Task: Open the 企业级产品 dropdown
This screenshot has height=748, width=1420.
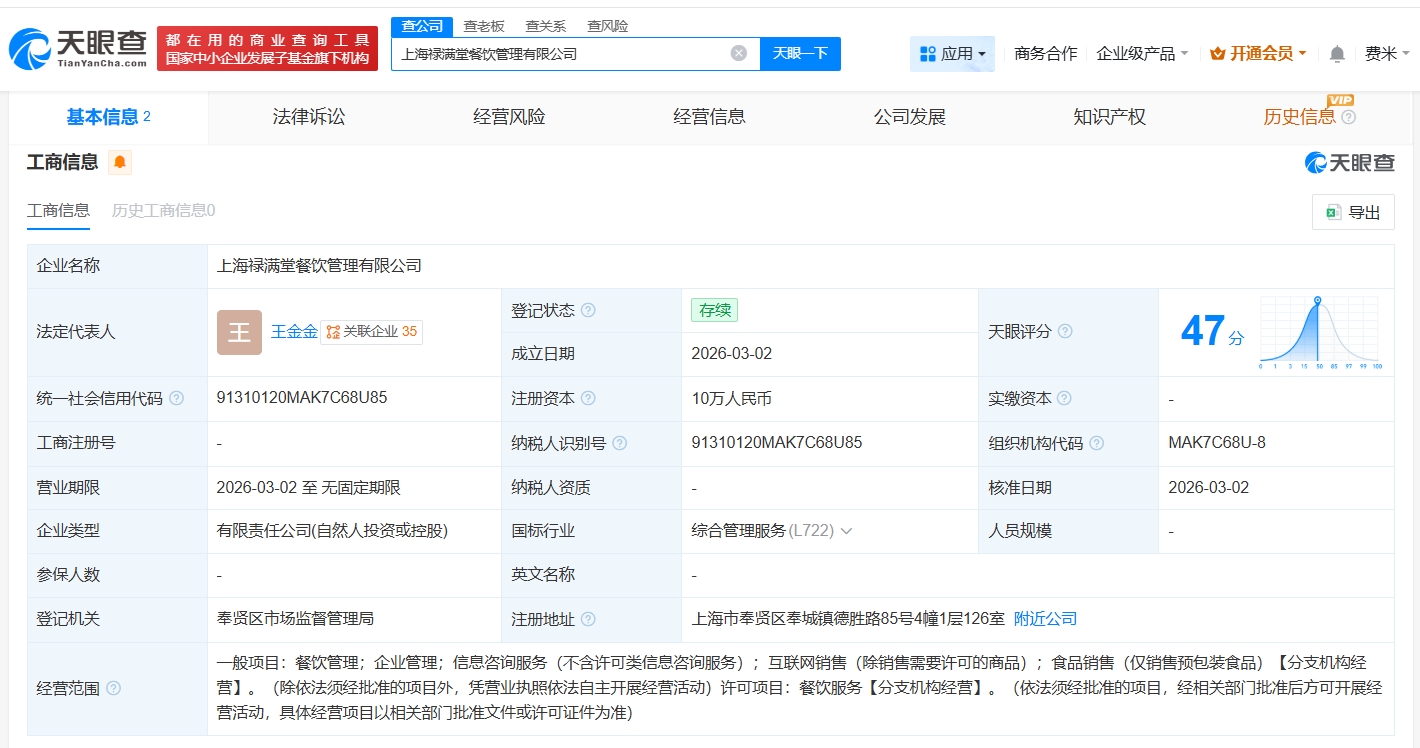Action: click(1138, 53)
